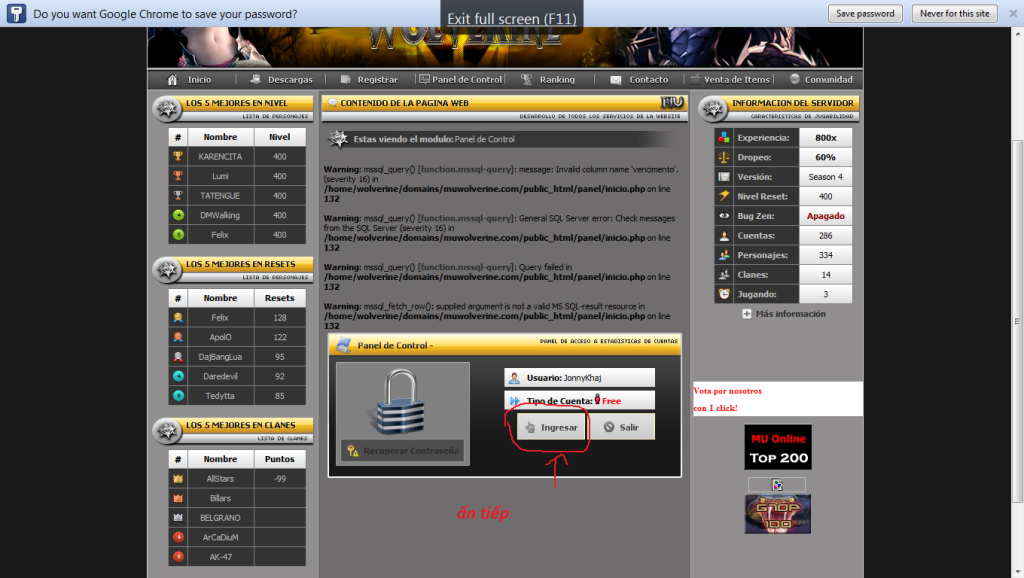Click the medal icon beside DajBangLua
Viewport: 1024px width, 578px height.
[x=178, y=357]
